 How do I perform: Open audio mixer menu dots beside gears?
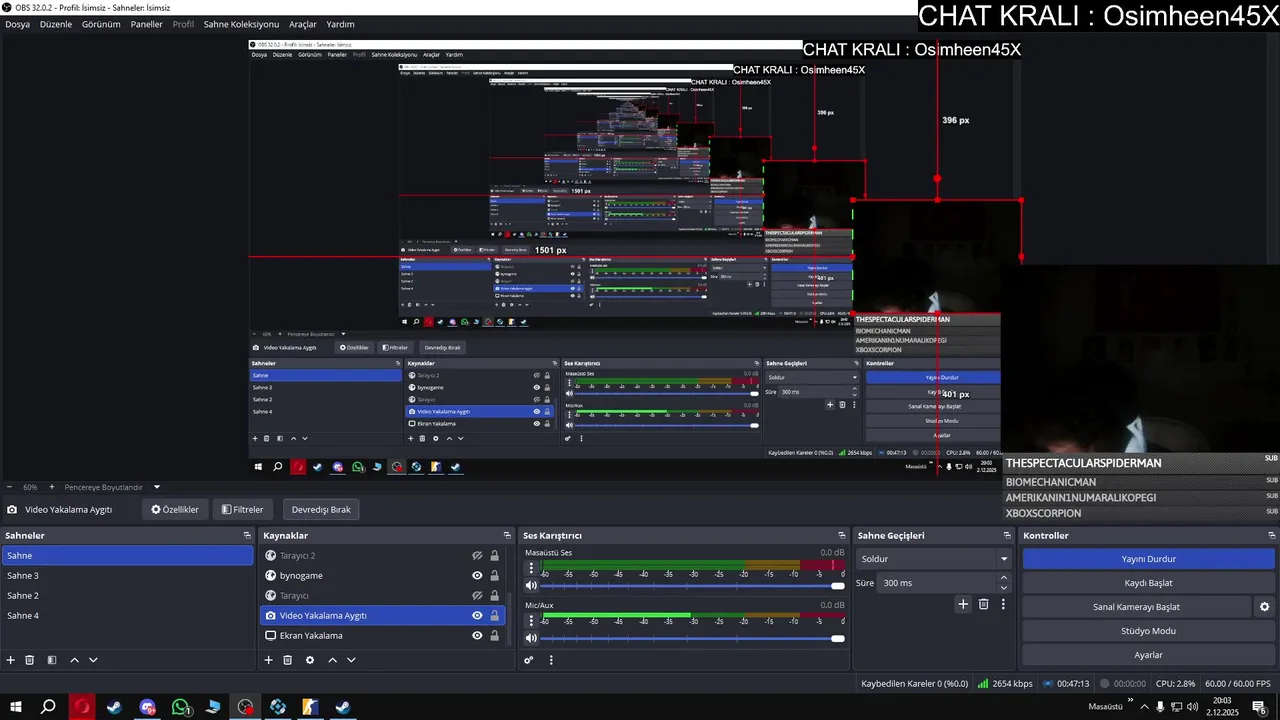coord(551,660)
